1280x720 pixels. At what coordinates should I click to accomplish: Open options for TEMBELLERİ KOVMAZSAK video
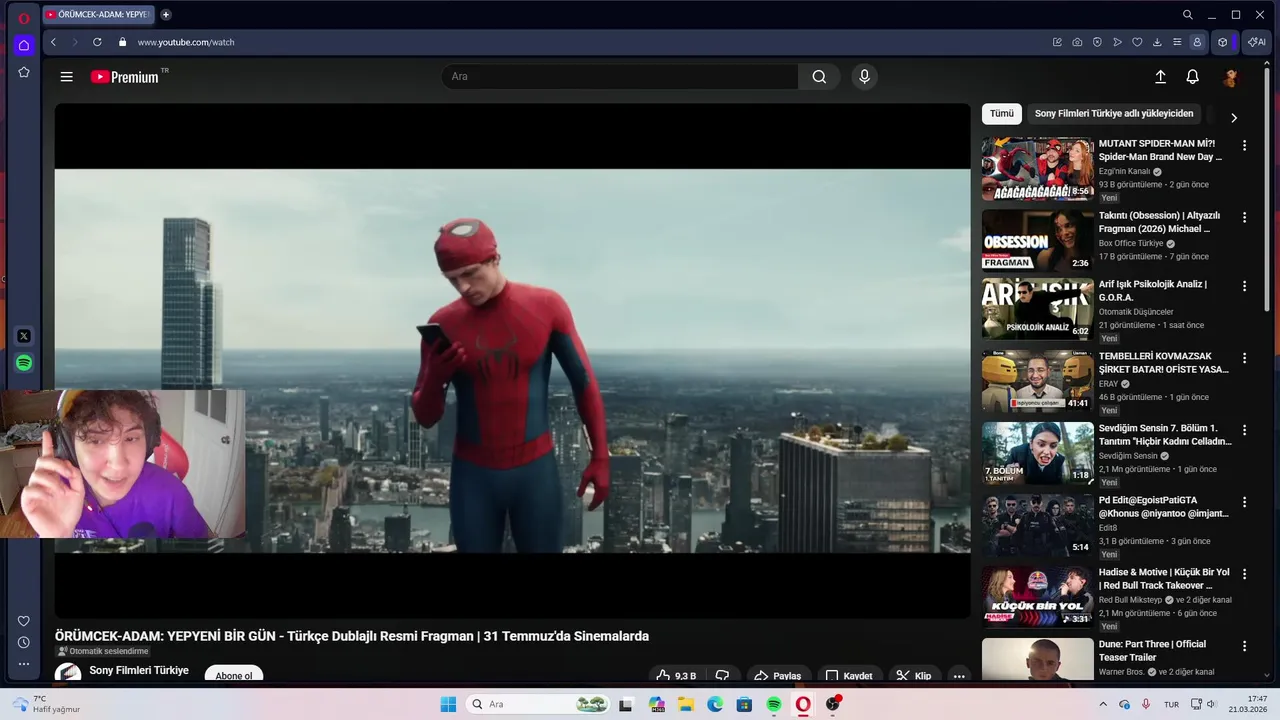[x=1244, y=358]
